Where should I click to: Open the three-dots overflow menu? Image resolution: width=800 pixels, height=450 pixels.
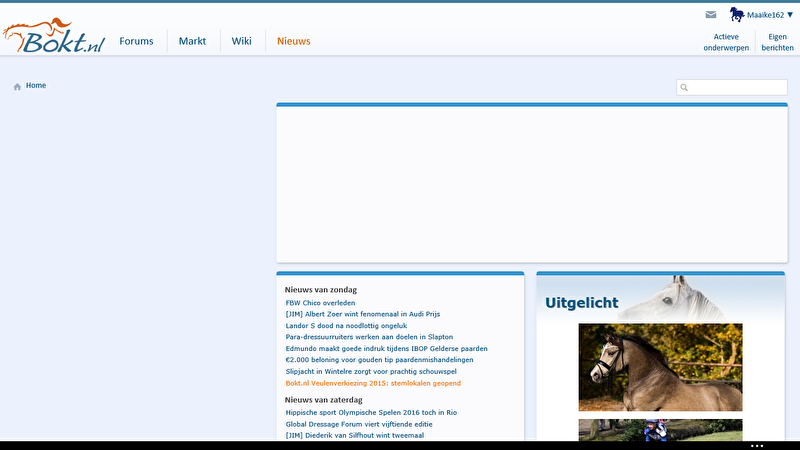pos(757,446)
